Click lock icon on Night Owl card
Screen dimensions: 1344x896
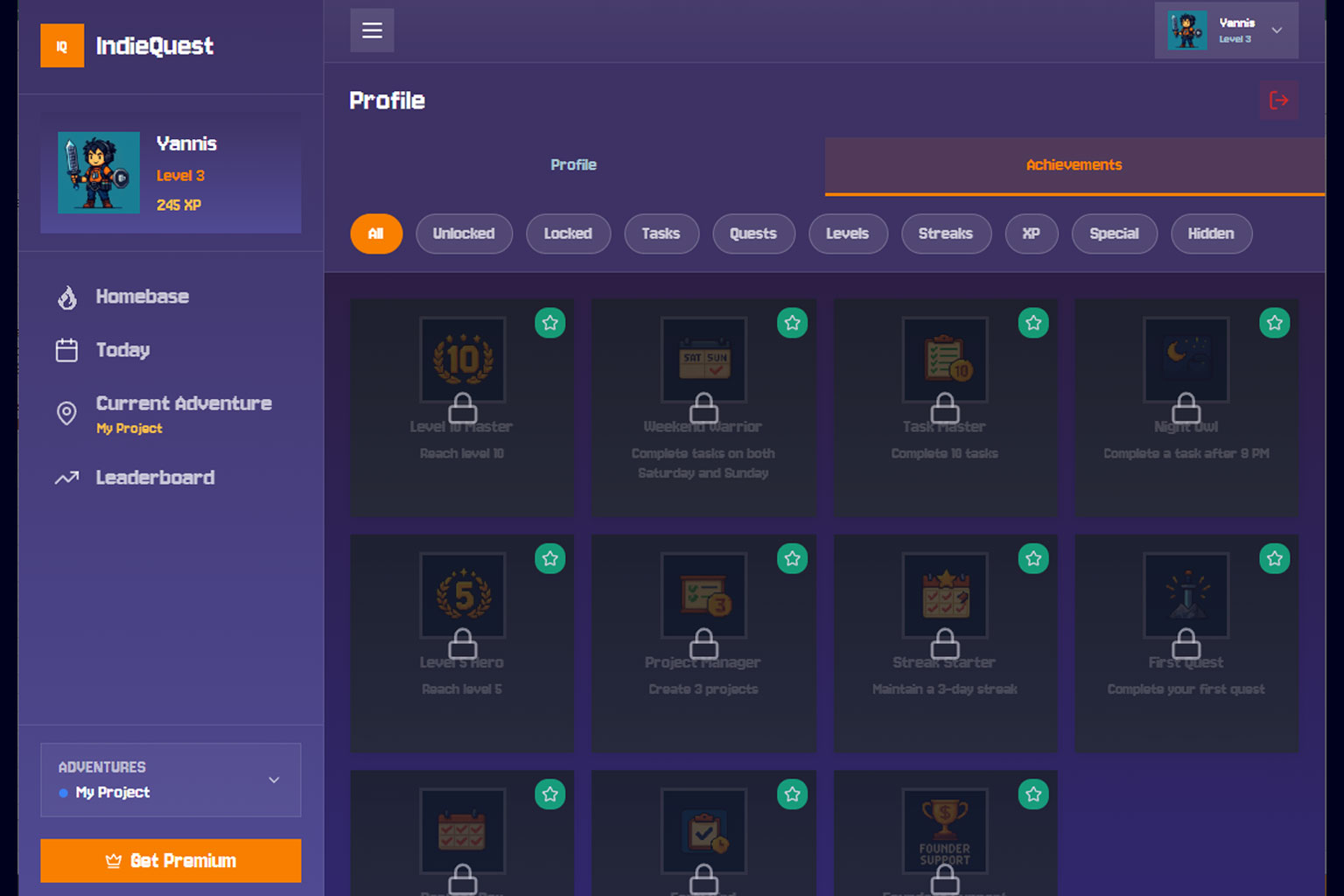1186,408
